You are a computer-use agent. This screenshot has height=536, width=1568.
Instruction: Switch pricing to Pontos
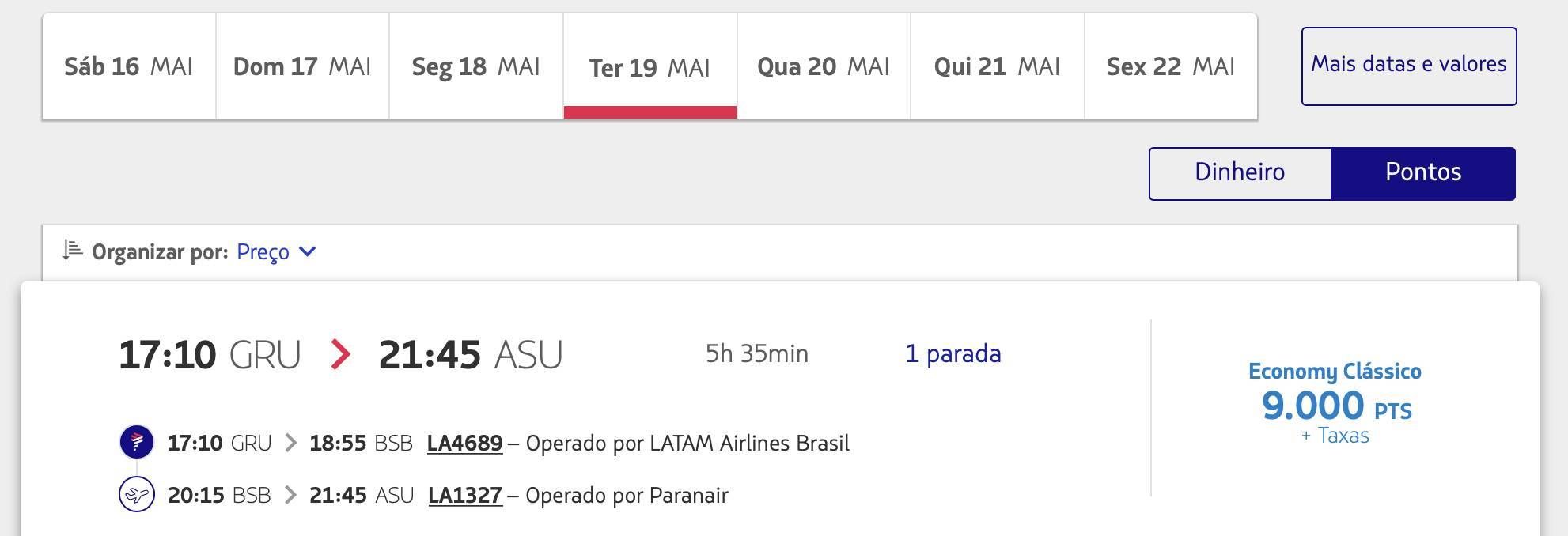point(1423,173)
